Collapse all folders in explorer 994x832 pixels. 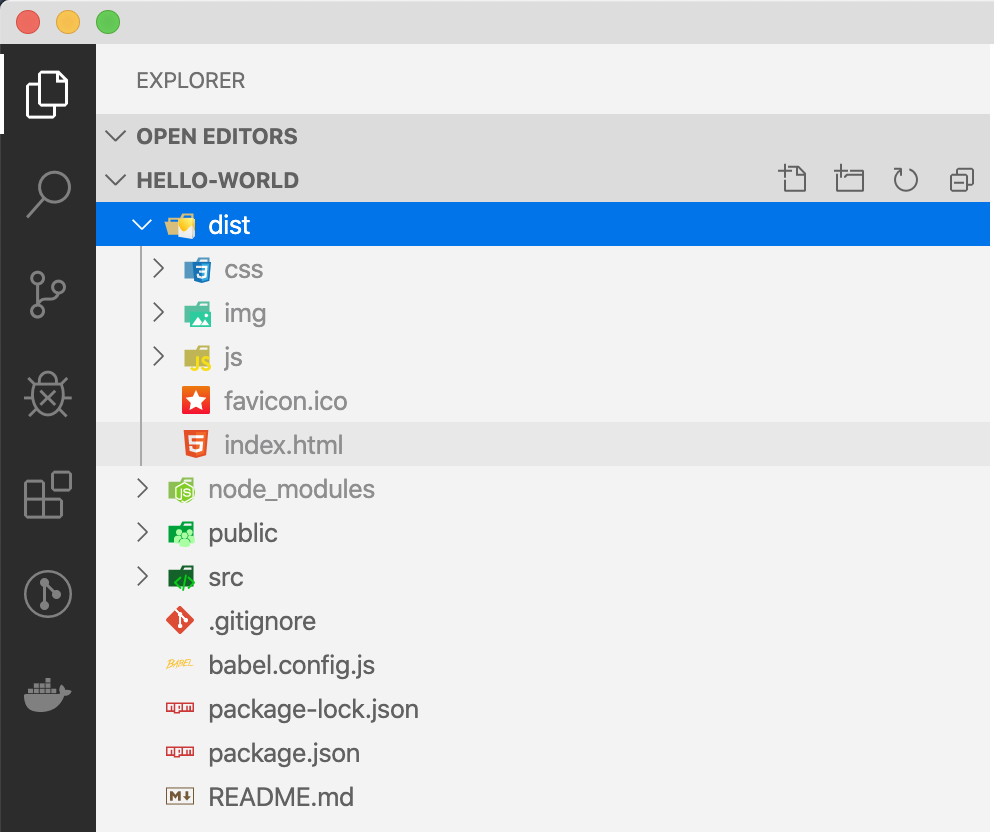962,179
